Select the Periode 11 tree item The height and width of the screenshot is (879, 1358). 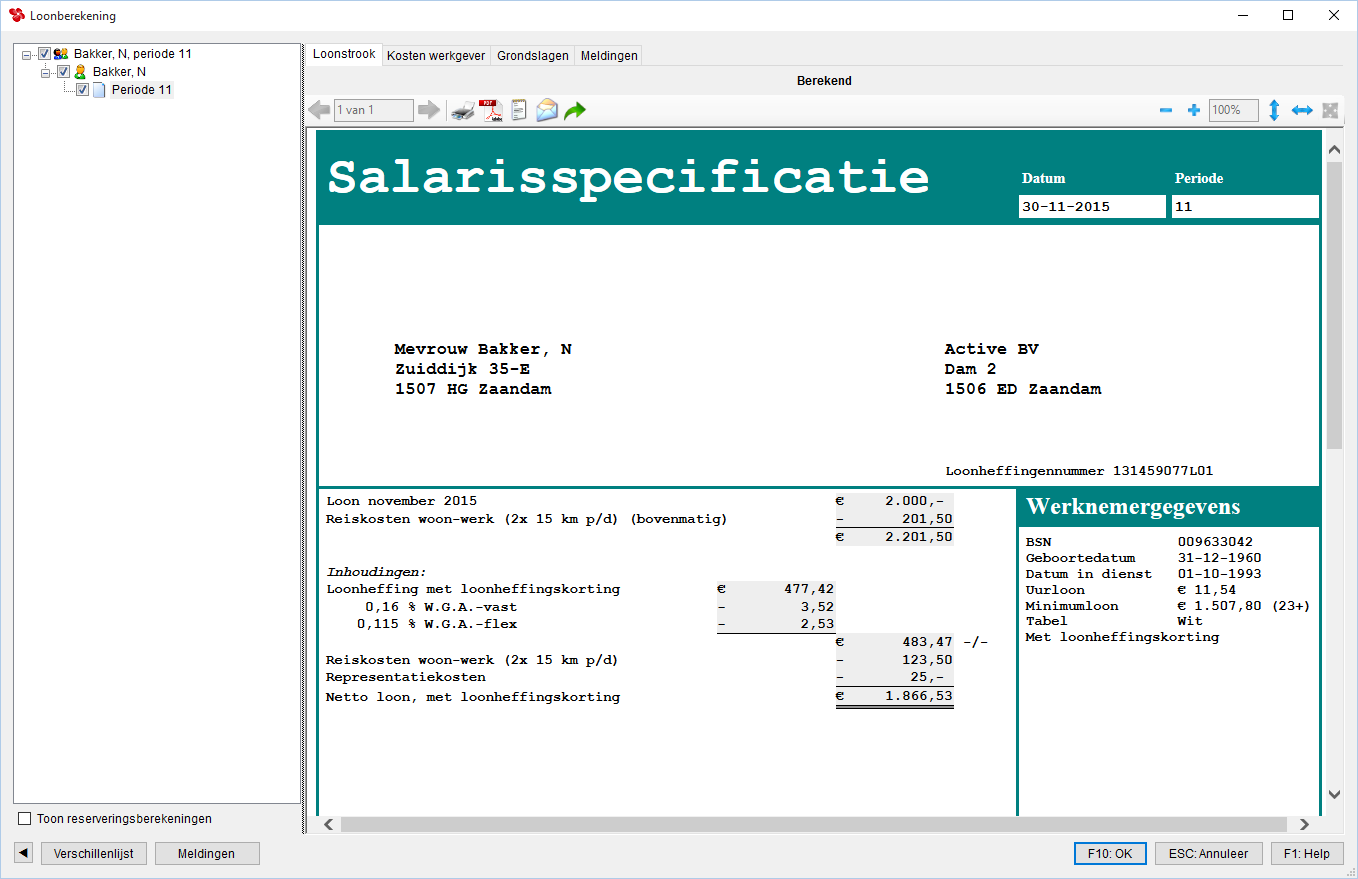click(142, 90)
